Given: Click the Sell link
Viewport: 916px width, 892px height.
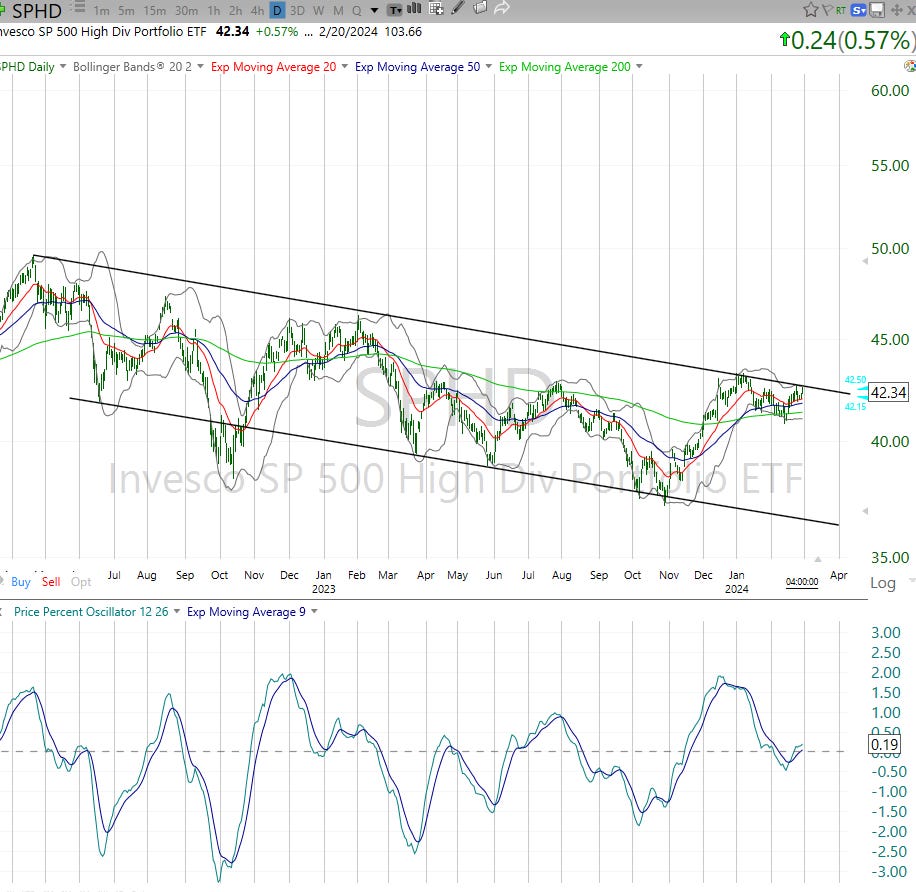Looking at the screenshot, I should (51, 582).
